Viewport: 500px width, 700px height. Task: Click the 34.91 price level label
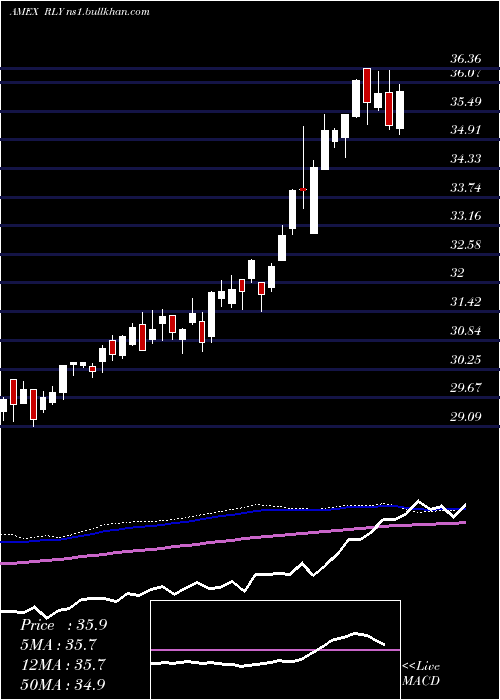click(466, 130)
